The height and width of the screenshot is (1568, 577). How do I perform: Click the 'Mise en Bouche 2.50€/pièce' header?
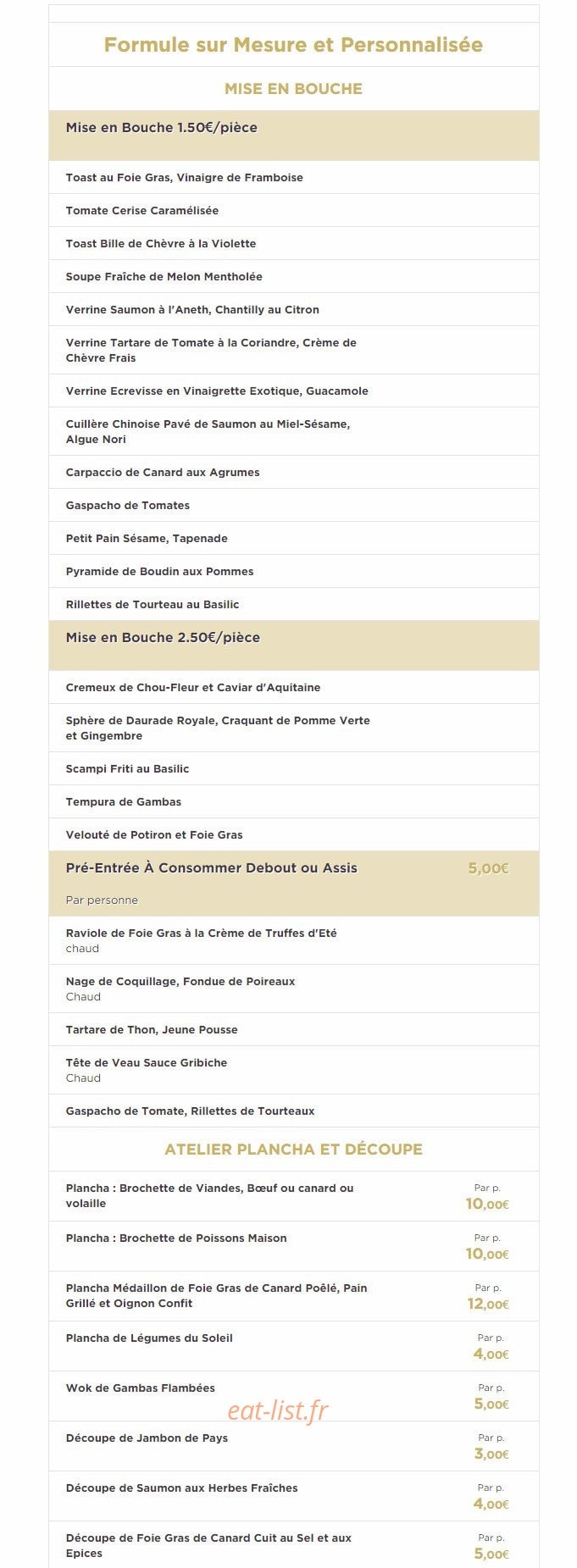click(163, 638)
